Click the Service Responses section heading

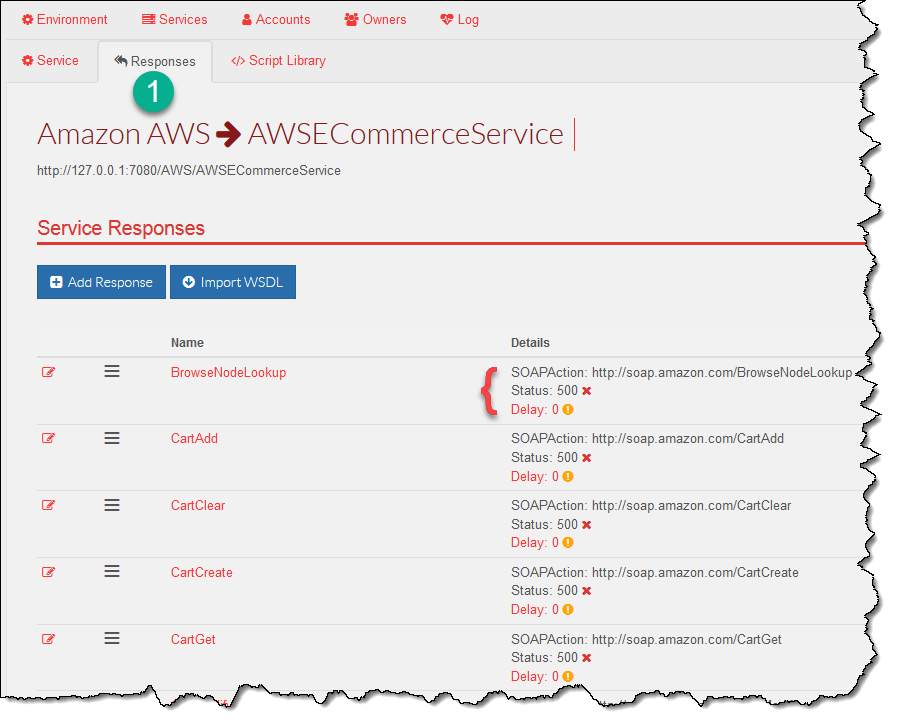coord(121,228)
